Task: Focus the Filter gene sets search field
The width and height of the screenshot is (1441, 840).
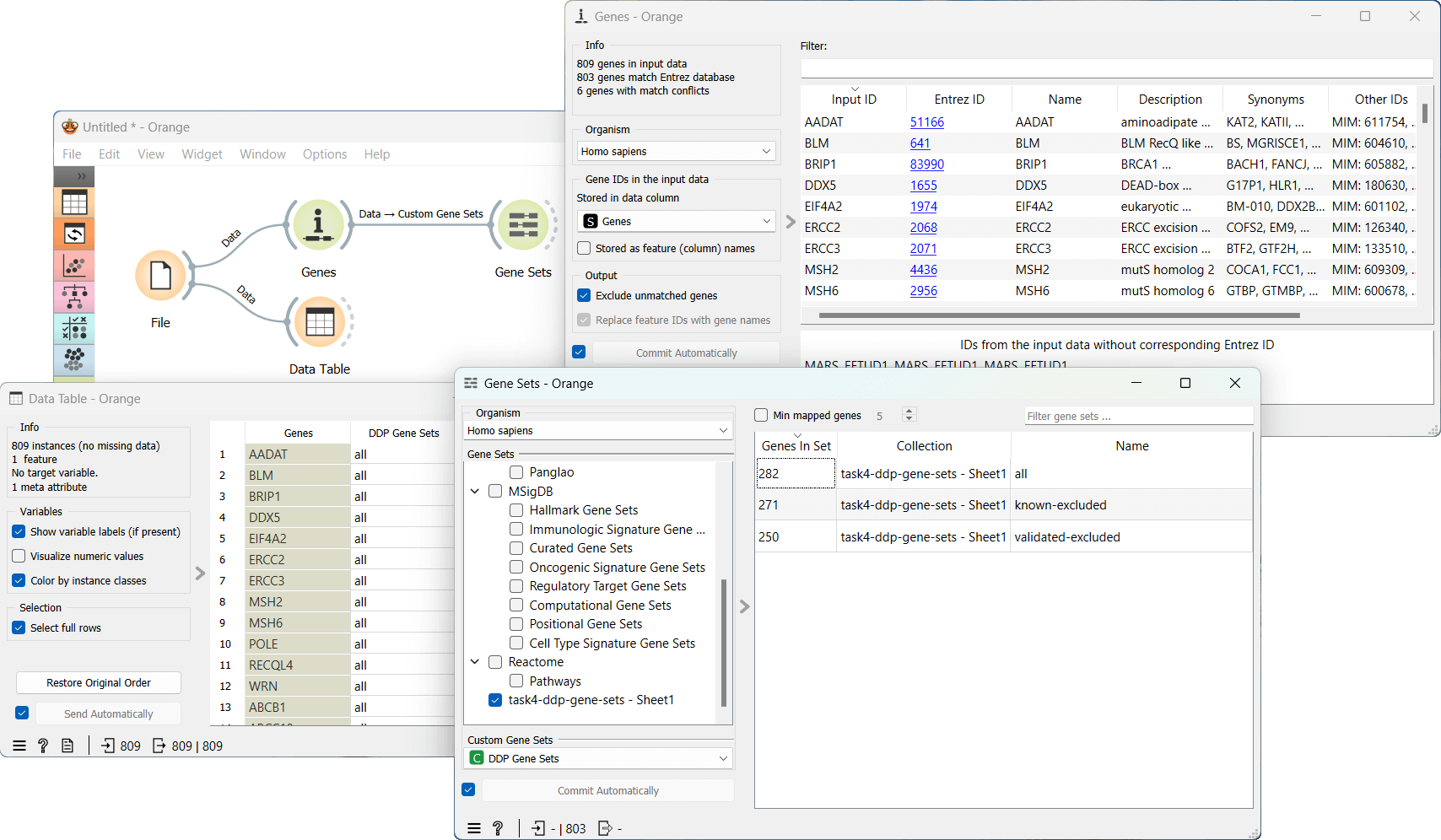Action: click(1139, 416)
